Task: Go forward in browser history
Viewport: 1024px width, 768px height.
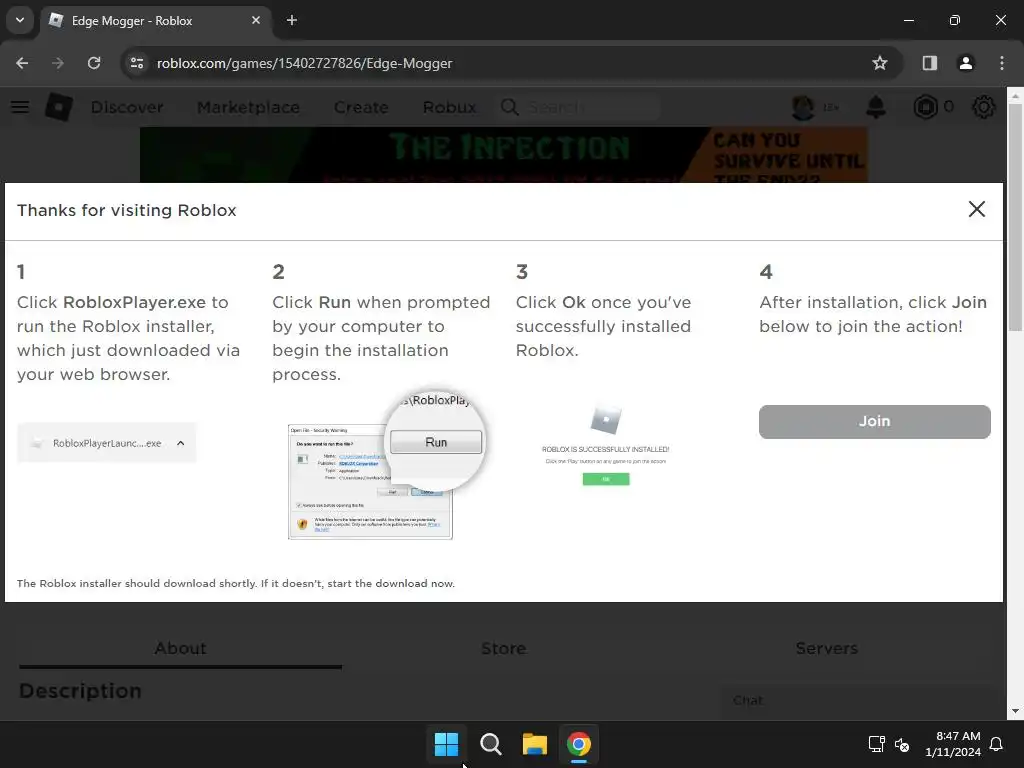Action: [58, 63]
